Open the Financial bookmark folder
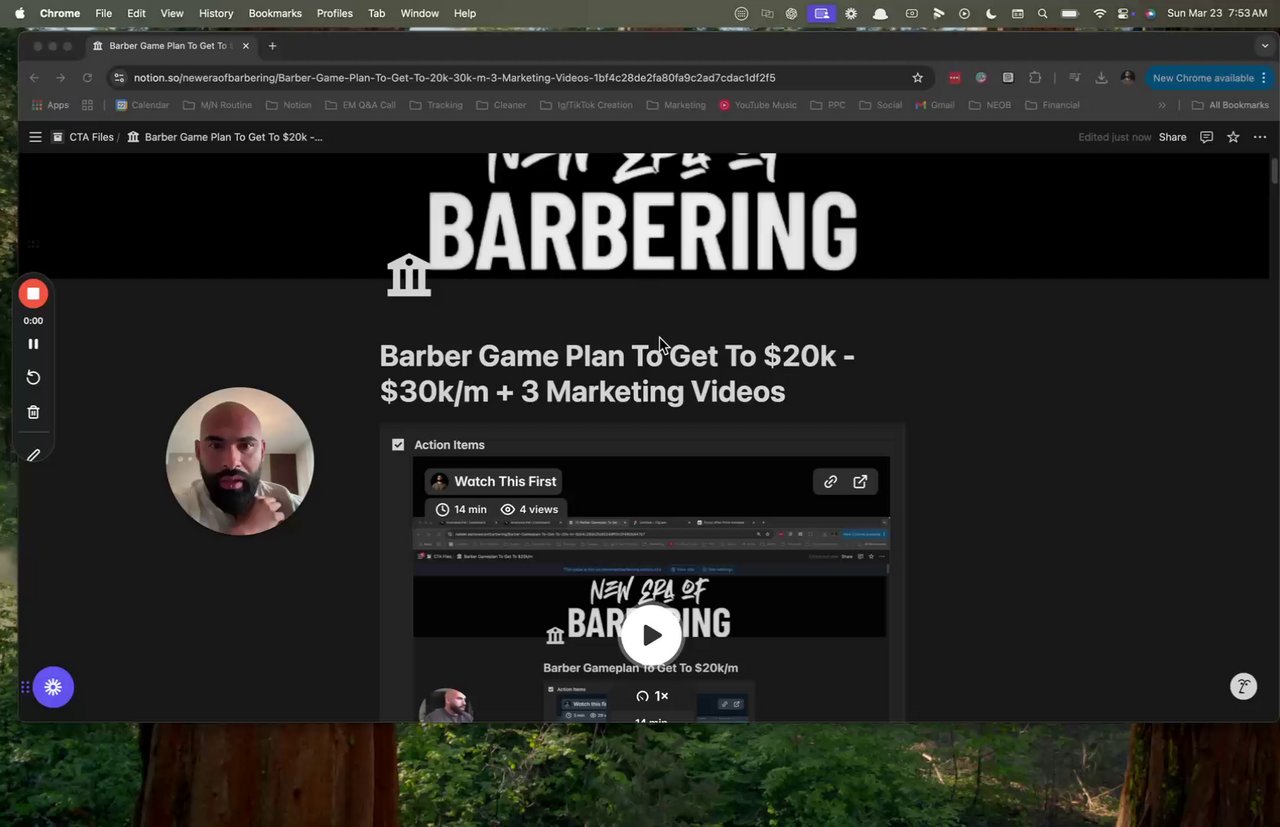The height and width of the screenshot is (827, 1280). pos(1052,105)
